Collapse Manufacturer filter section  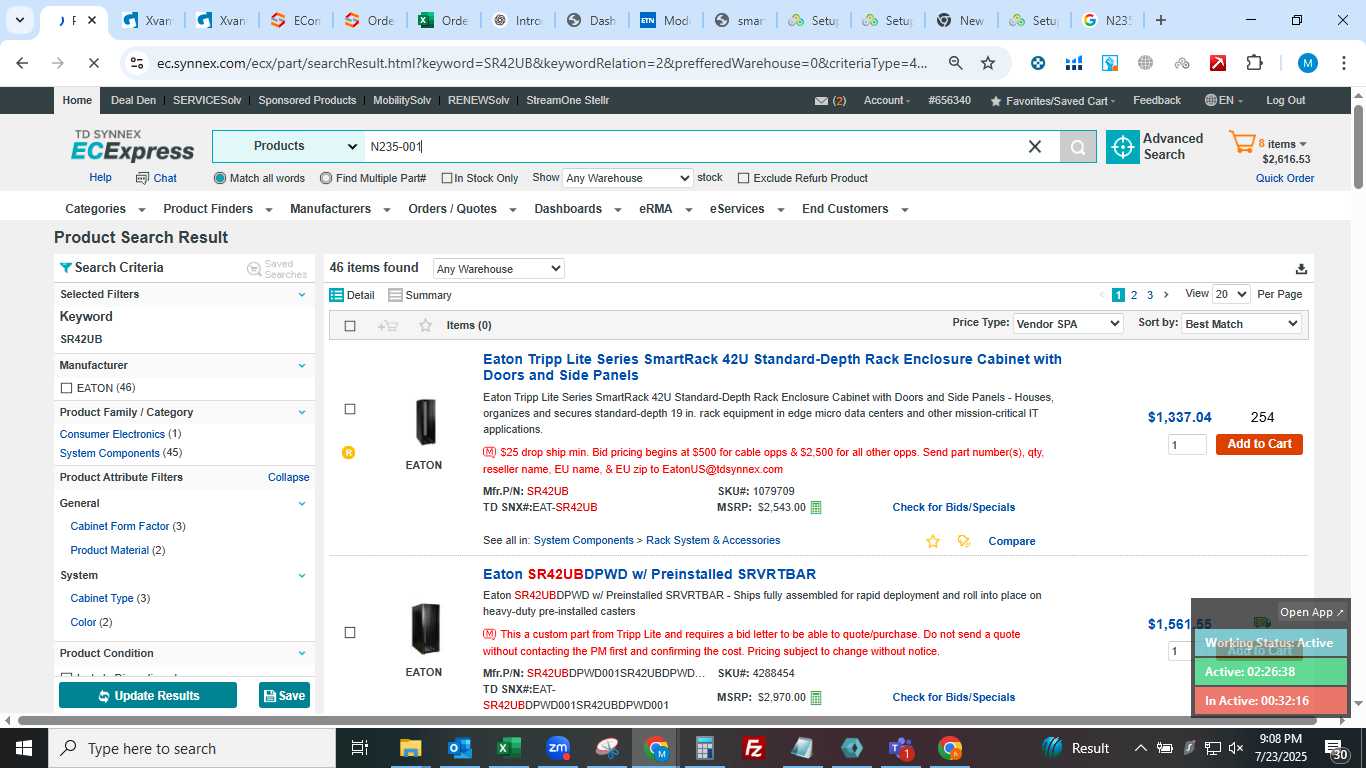(302, 365)
